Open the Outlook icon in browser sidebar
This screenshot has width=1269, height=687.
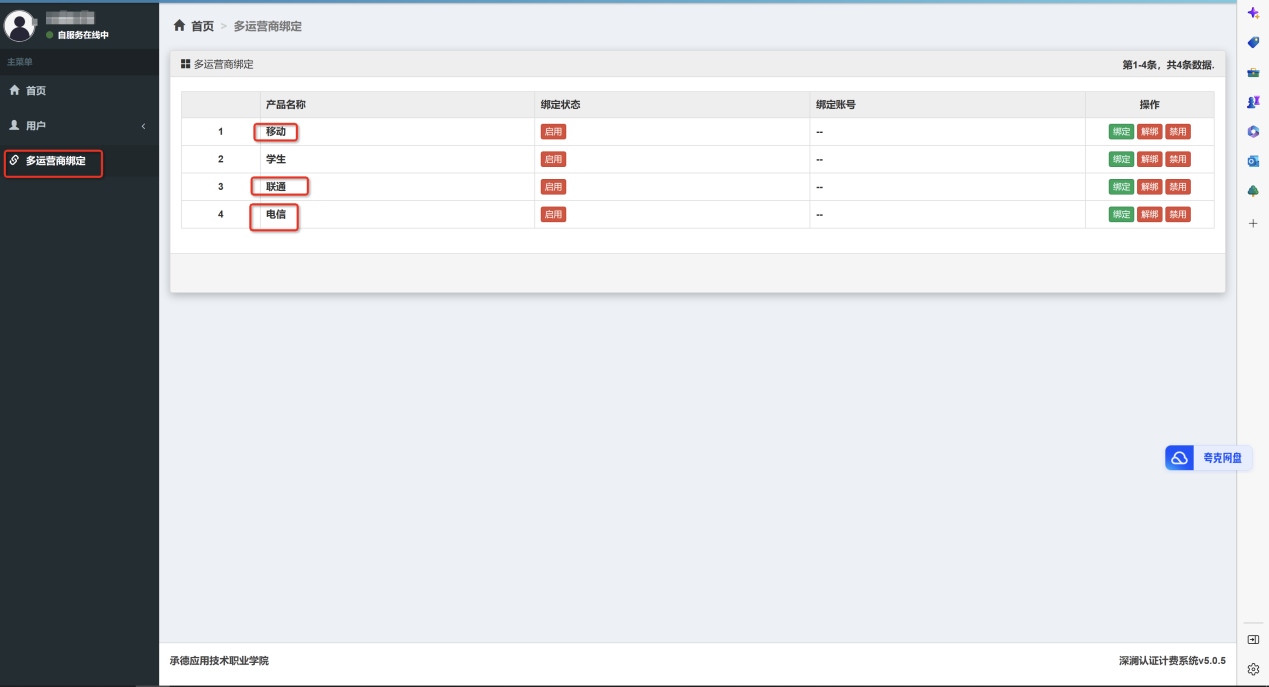point(1253,161)
